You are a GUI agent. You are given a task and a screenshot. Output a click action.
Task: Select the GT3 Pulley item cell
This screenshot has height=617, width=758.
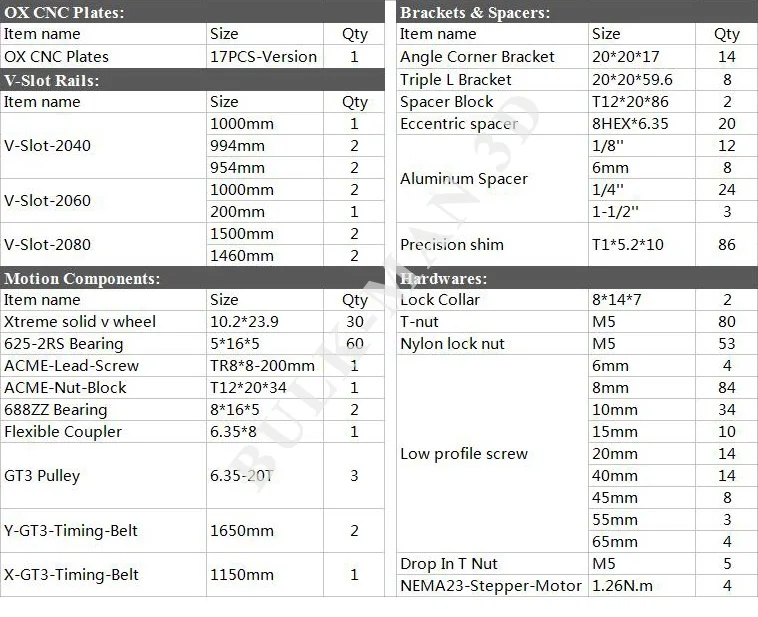click(103, 475)
